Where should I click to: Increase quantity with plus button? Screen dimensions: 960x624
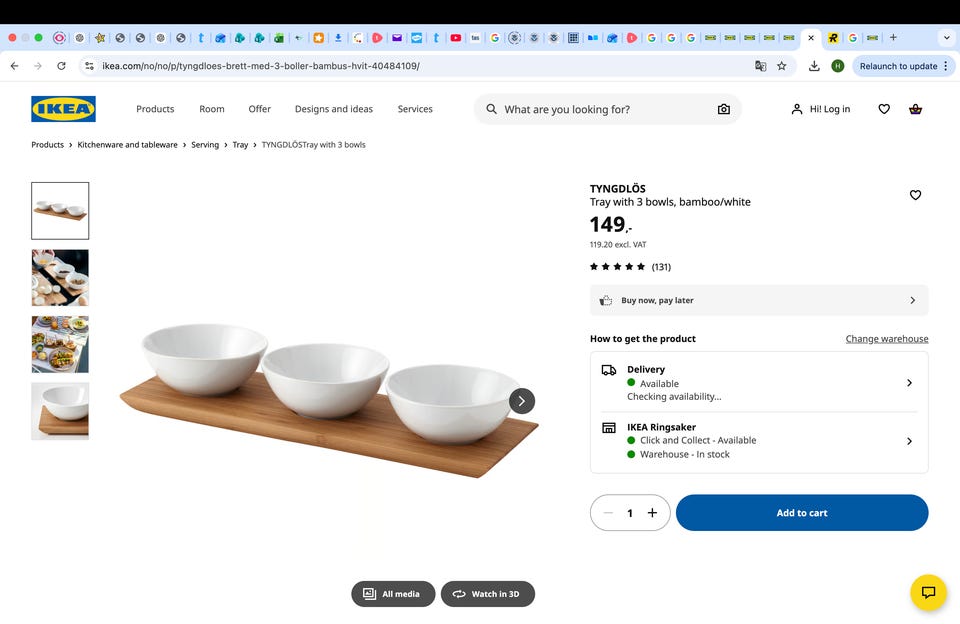pos(652,513)
